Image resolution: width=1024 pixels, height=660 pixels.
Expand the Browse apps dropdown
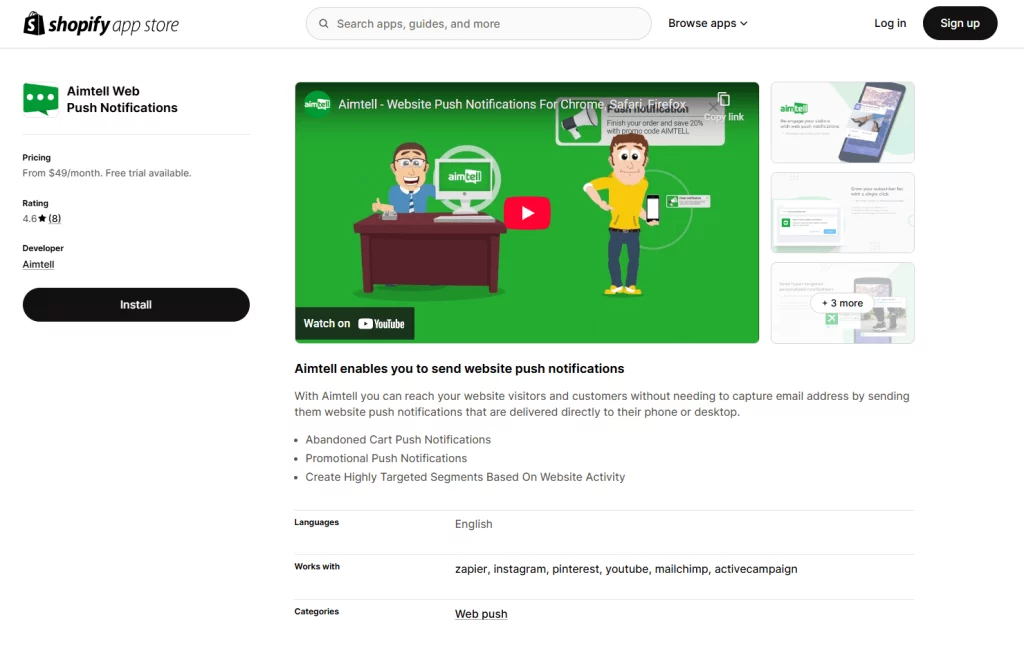point(707,23)
